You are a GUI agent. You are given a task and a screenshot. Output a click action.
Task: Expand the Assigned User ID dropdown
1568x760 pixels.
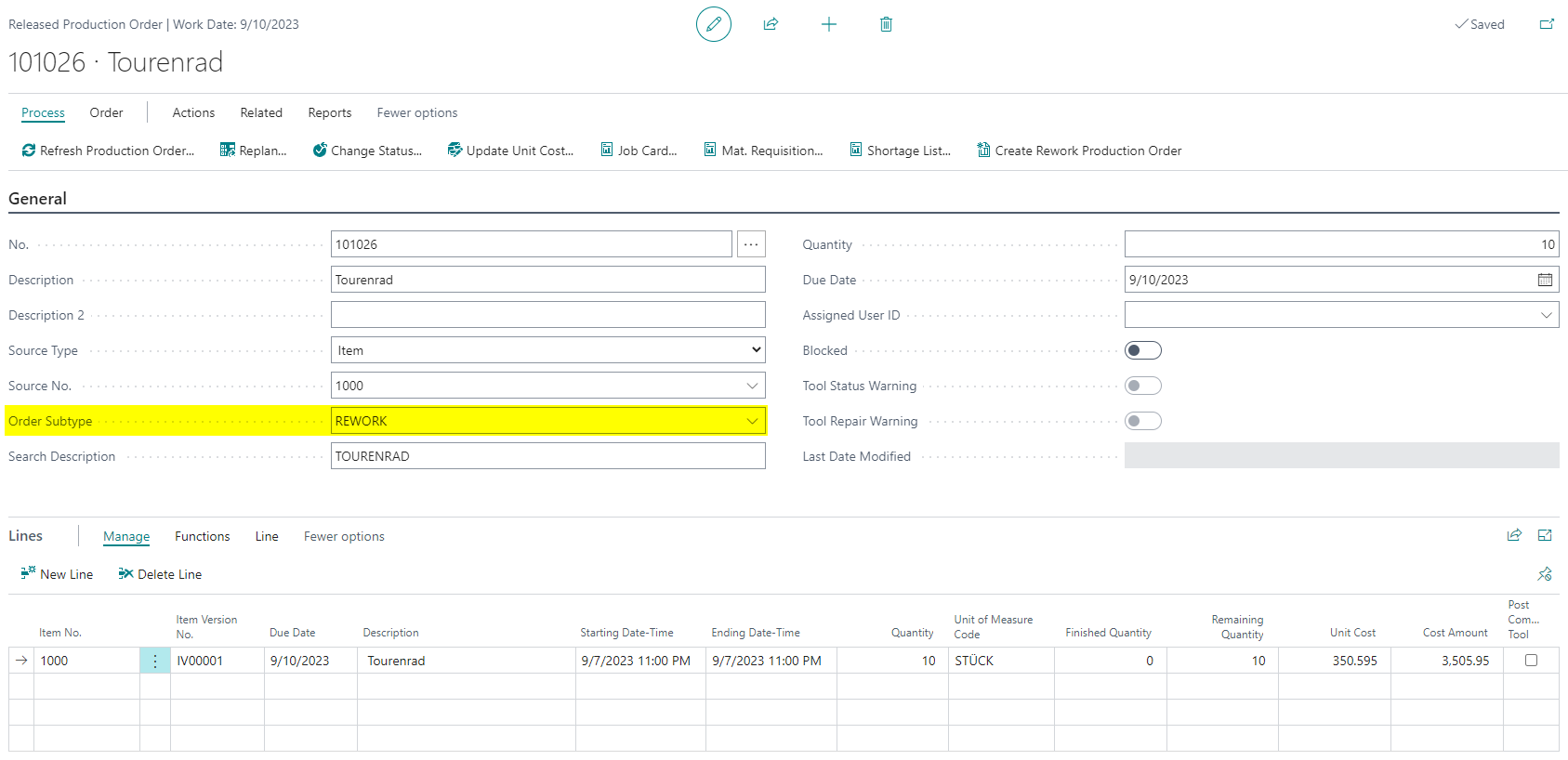1546,315
